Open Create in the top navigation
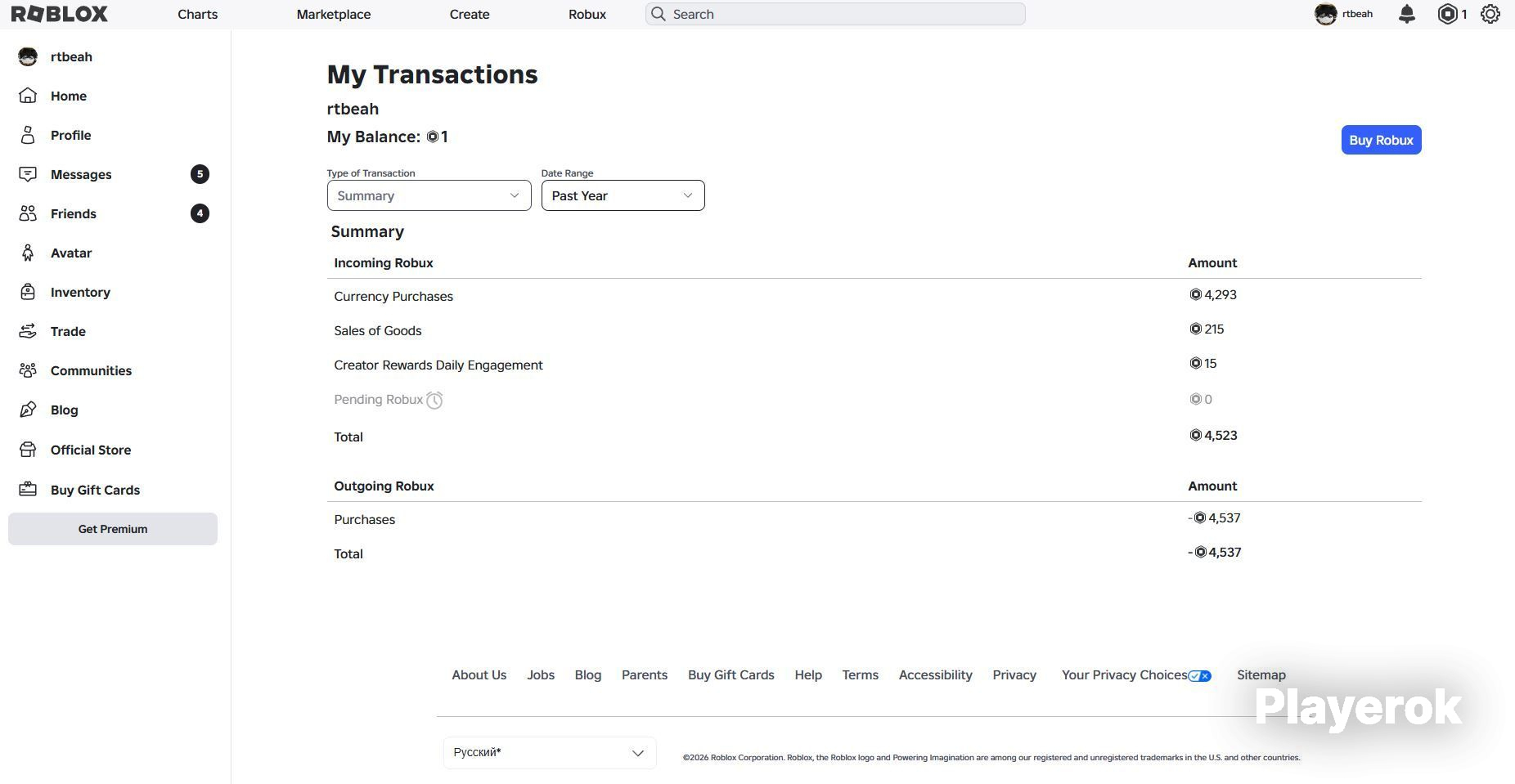 [x=470, y=14]
